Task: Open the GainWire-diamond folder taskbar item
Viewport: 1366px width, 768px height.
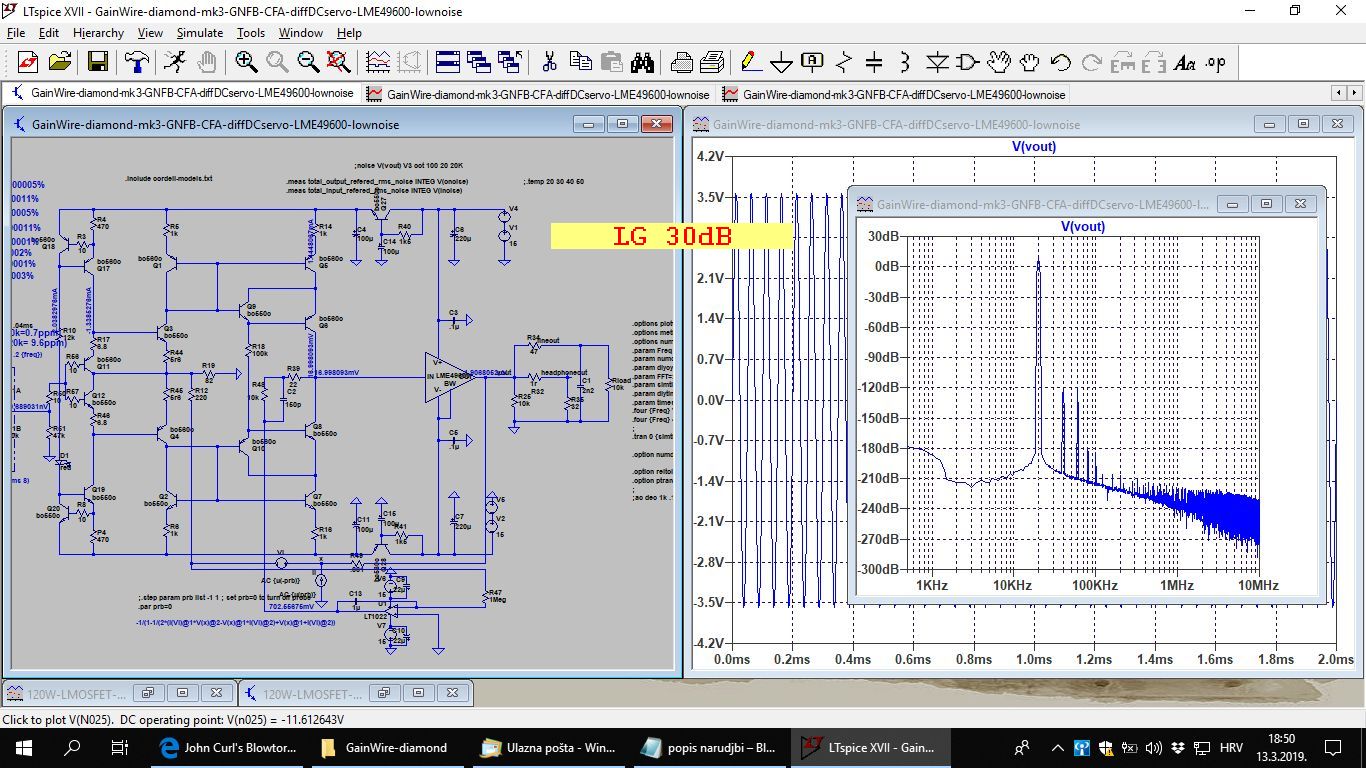Action: [388, 747]
